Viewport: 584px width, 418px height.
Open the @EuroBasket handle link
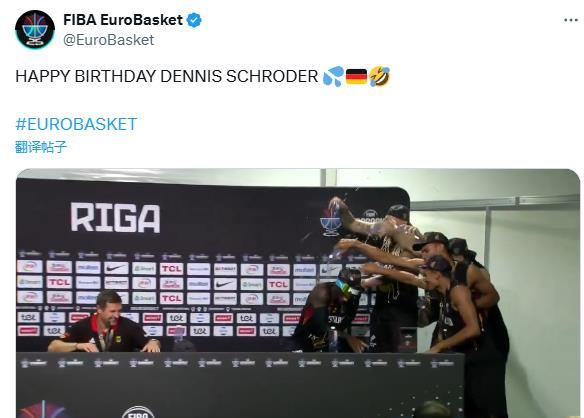[x=108, y=40]
